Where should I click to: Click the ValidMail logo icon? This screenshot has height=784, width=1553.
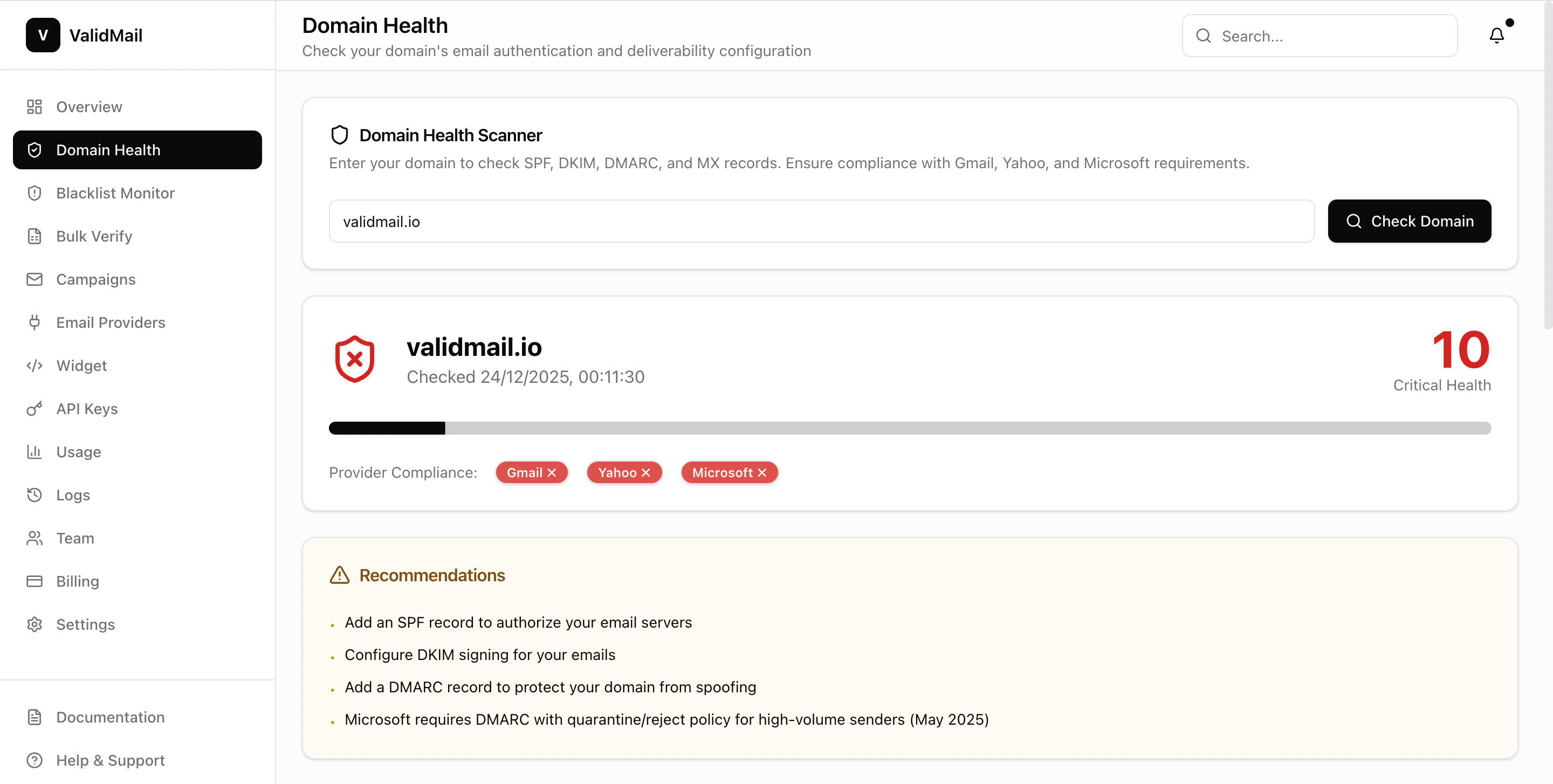point(42,35)
